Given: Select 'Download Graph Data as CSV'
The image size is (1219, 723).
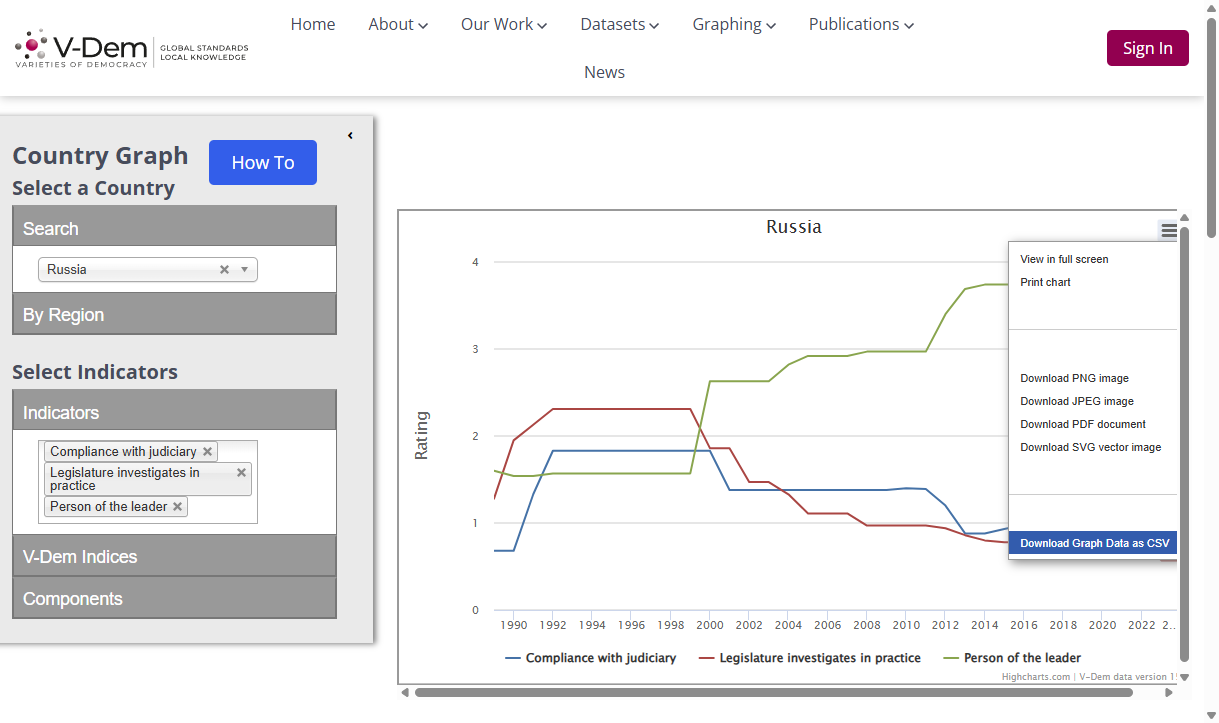Looking at the screenshot, I should [1092, 543].
